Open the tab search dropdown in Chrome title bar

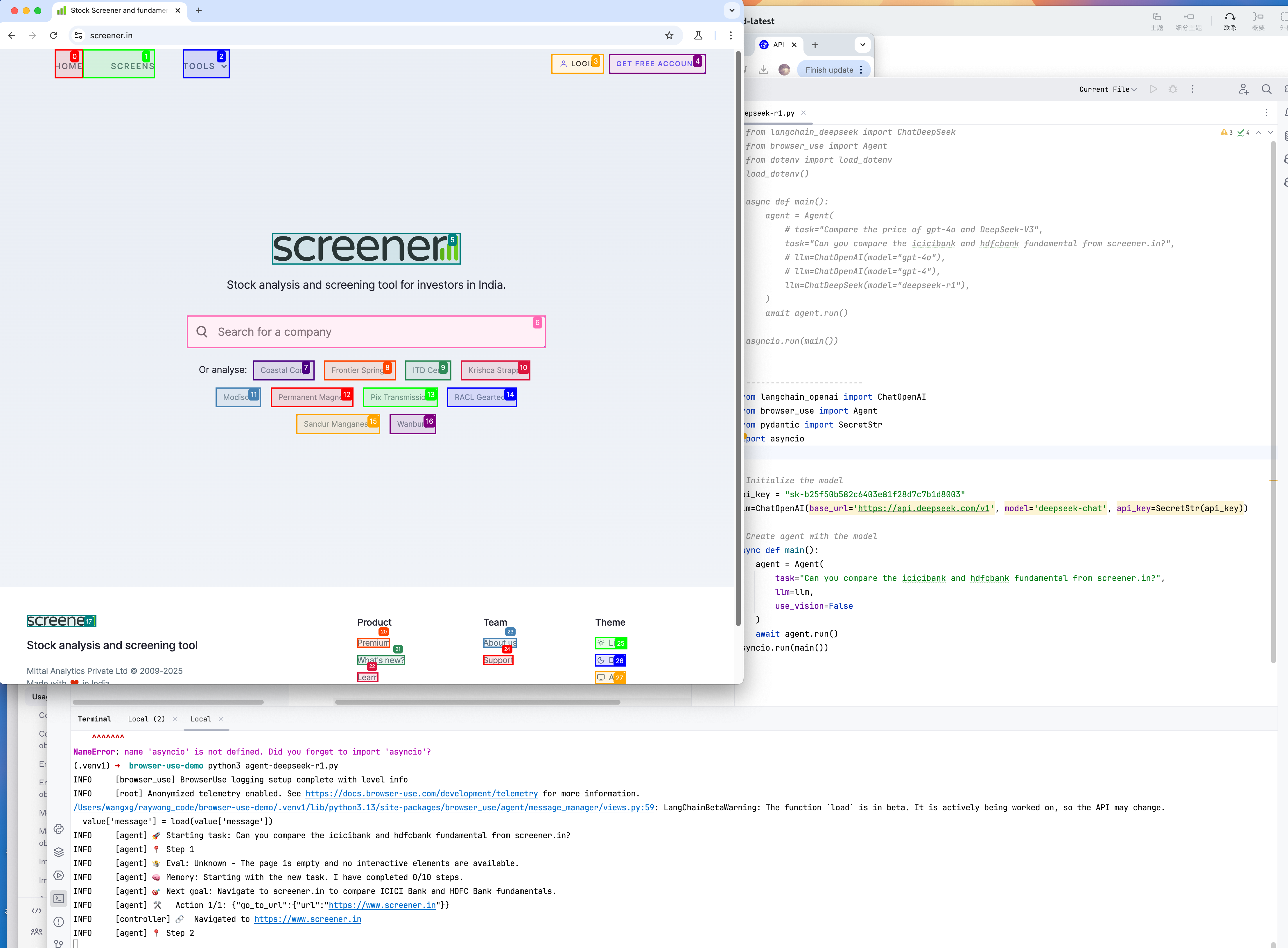[x=732, y=10]
